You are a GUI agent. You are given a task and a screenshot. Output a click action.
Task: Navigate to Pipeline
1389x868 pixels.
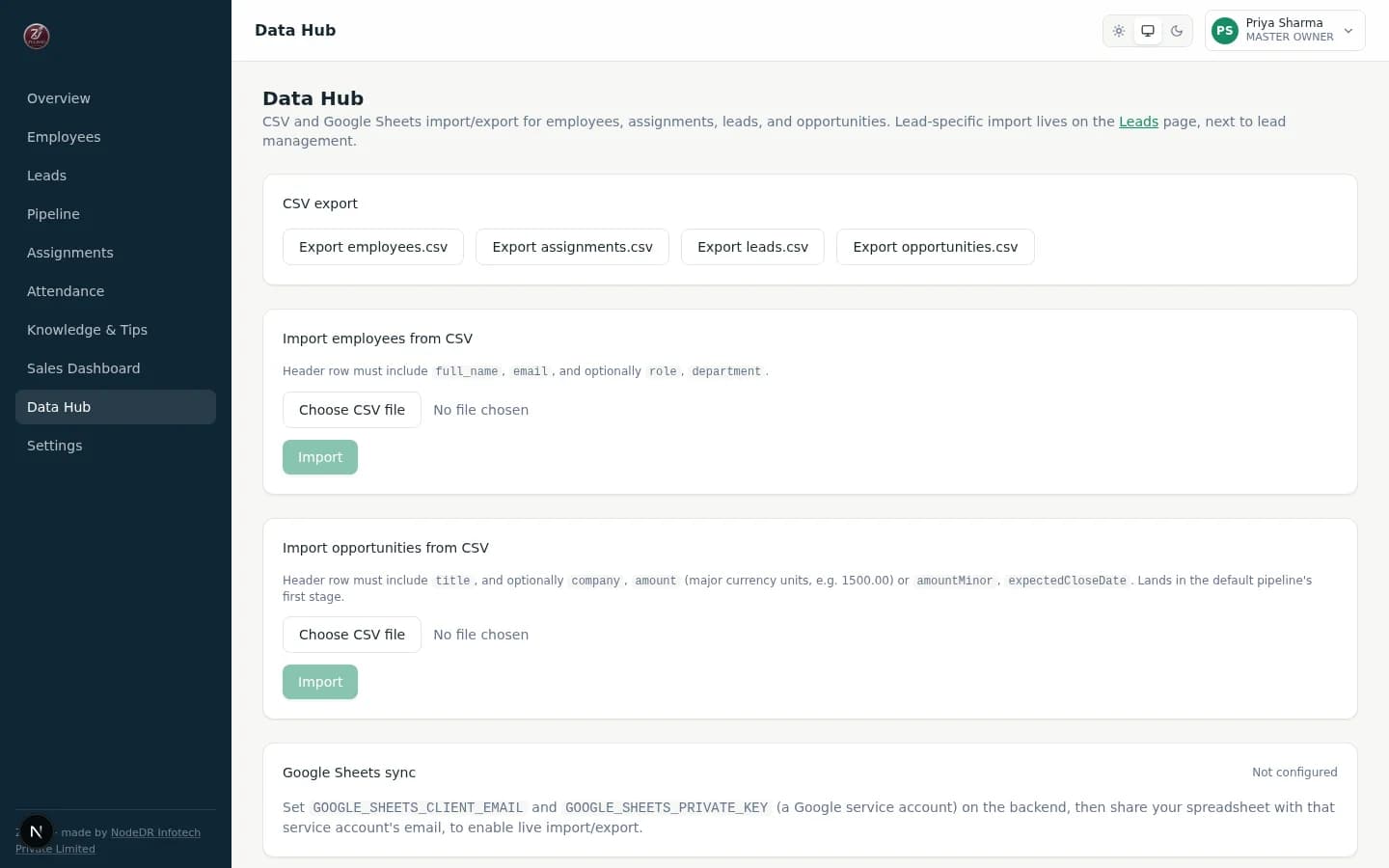pyautogui.click(x=116, y=214)
